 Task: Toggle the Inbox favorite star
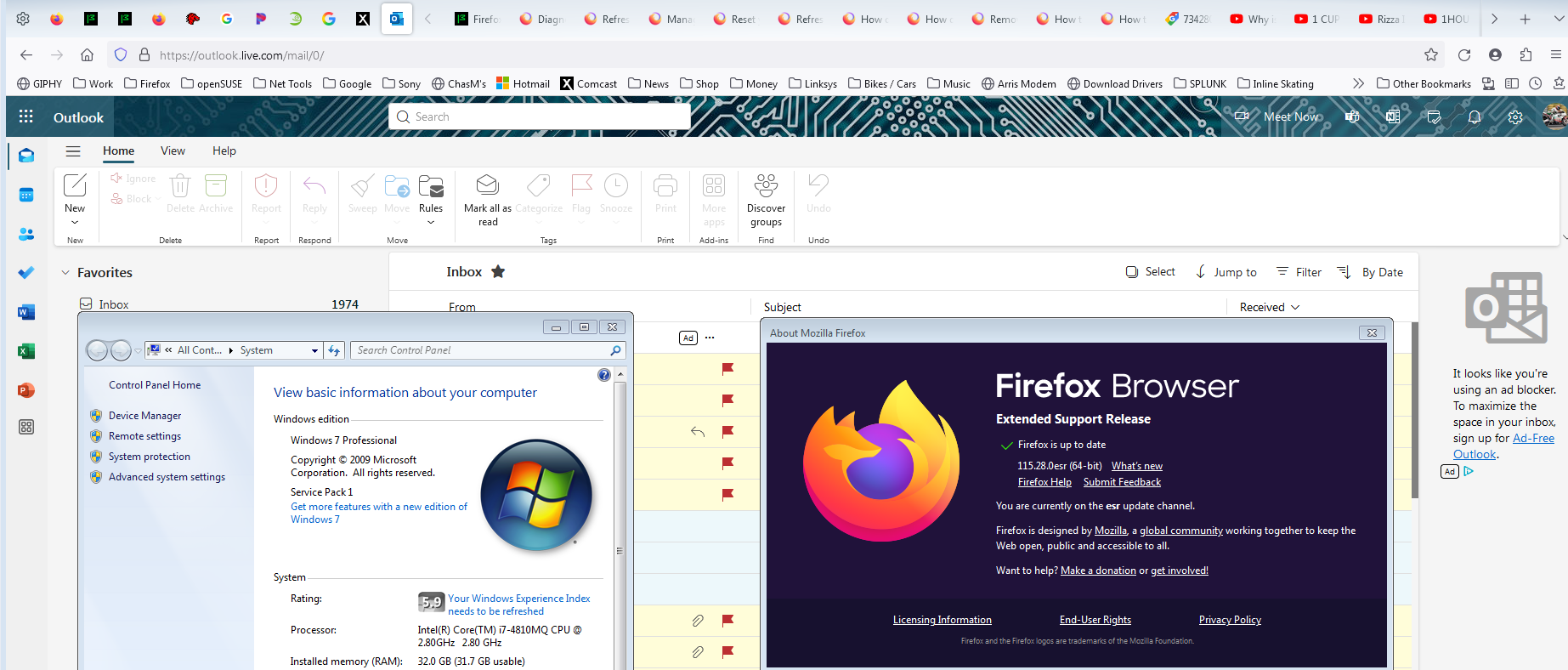click(499, 272)
